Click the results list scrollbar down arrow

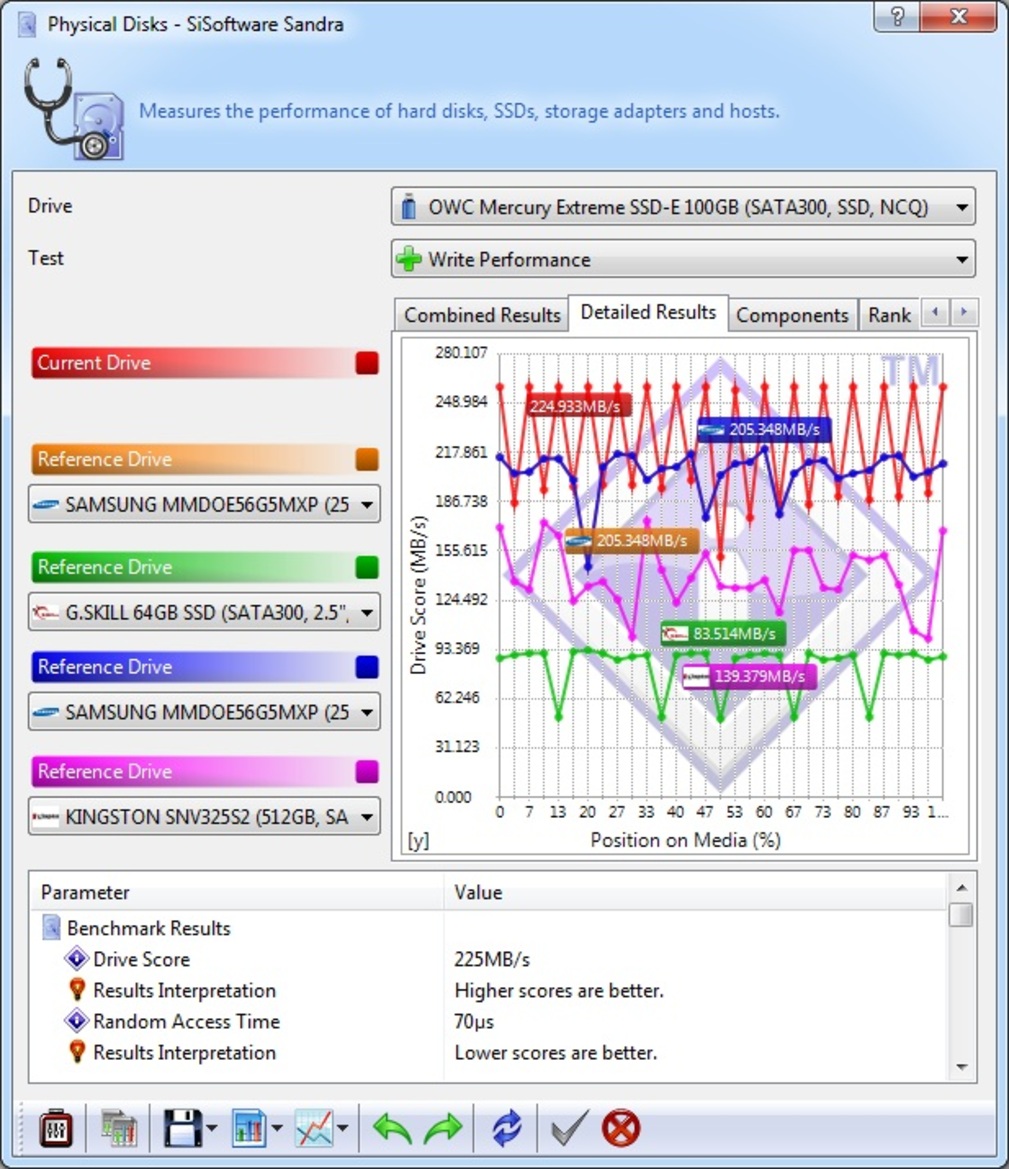[961, 1067]
